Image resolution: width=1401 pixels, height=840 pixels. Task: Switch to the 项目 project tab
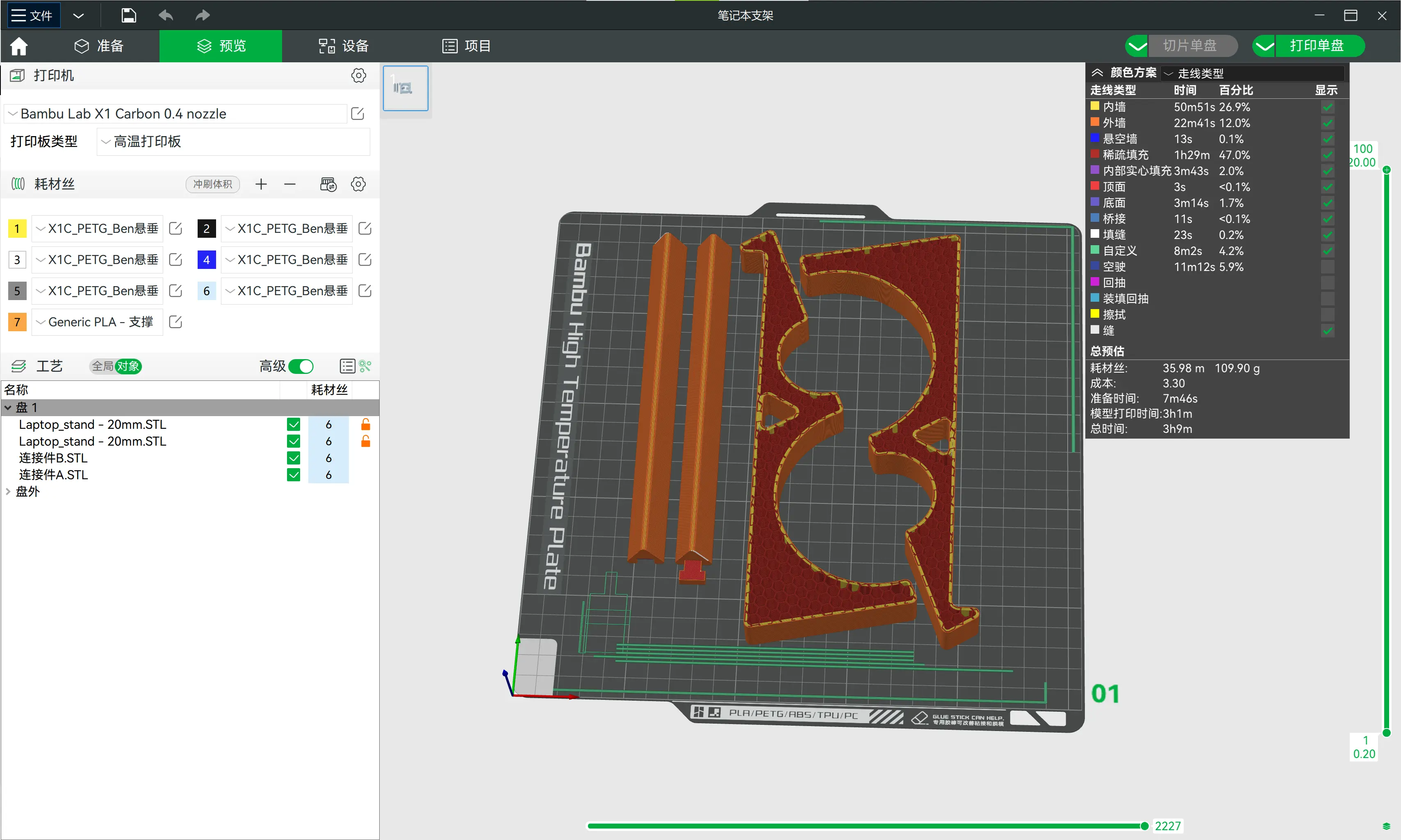pyautogui.click(x=467, y=46)
